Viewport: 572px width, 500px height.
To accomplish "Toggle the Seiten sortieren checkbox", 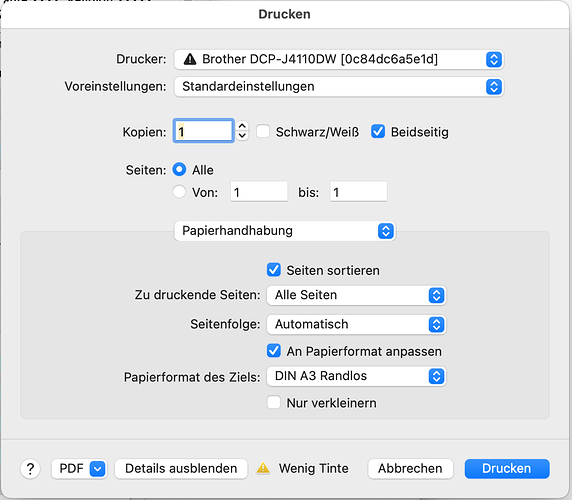I will 274,270.
